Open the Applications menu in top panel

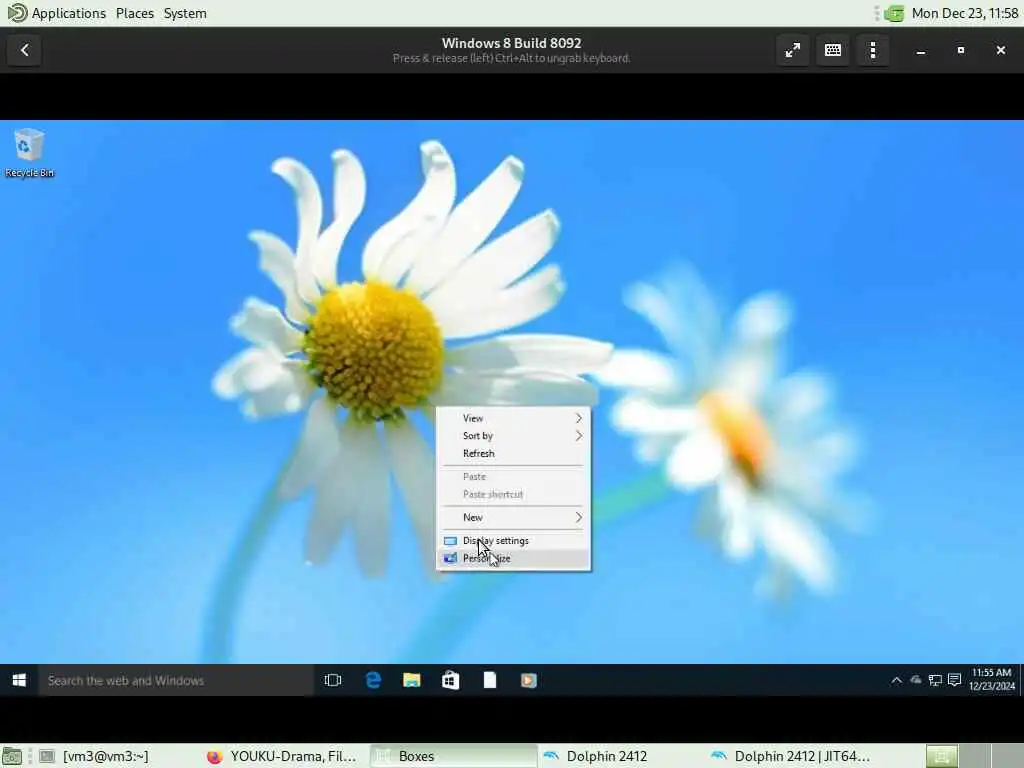pyautogui.click(x=57, y=13)
